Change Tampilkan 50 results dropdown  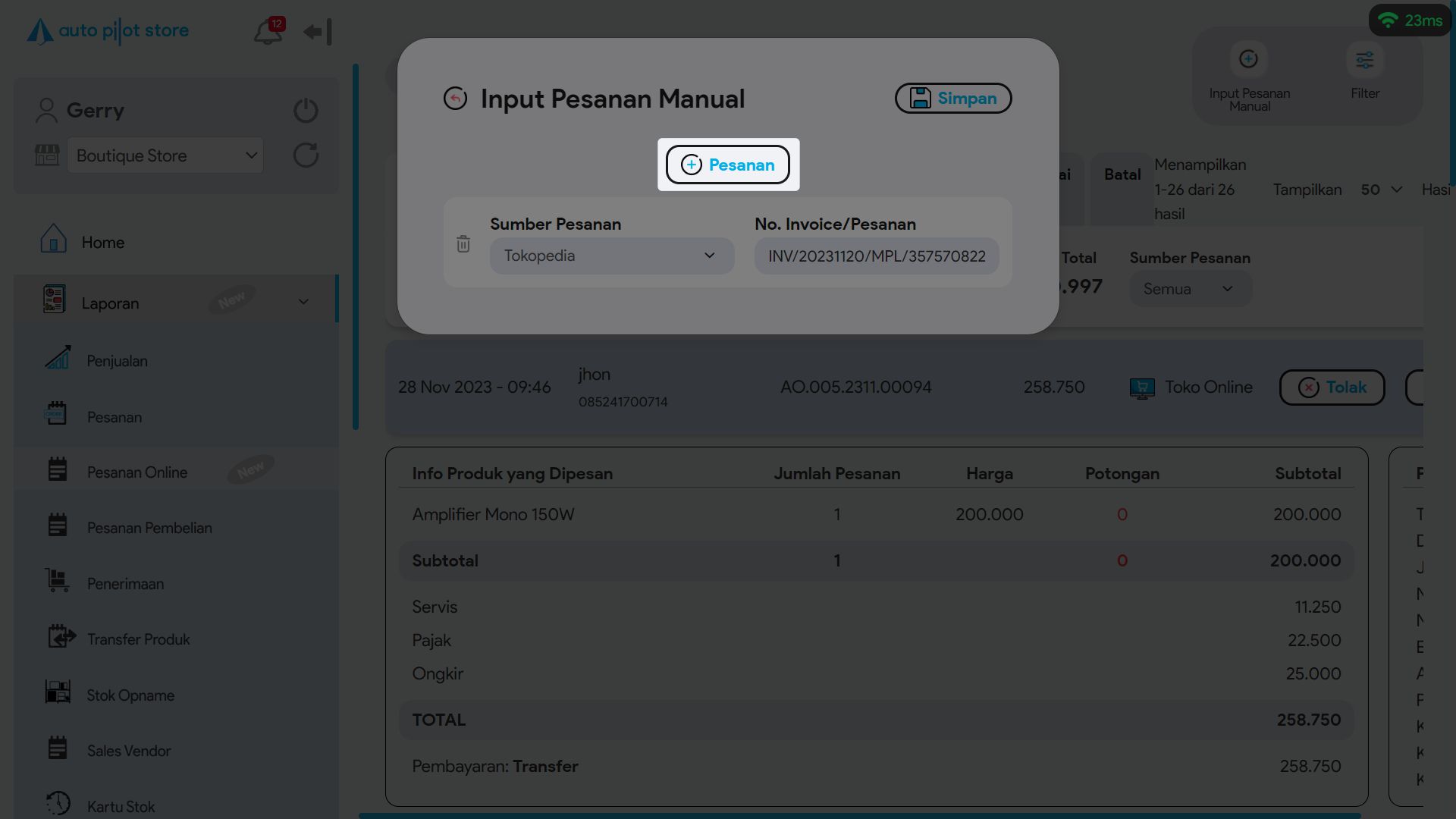tap(1381, 190)
